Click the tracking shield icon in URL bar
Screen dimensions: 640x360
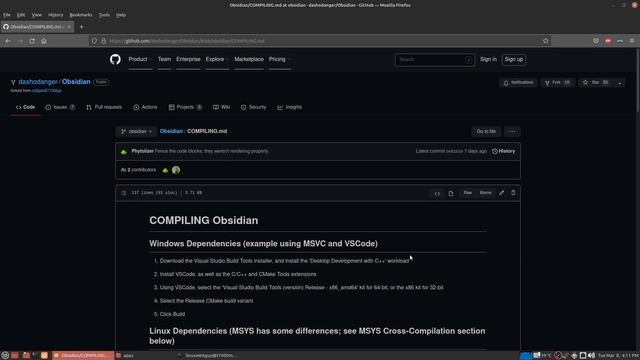pyautogui.click(x=94, y=41)
